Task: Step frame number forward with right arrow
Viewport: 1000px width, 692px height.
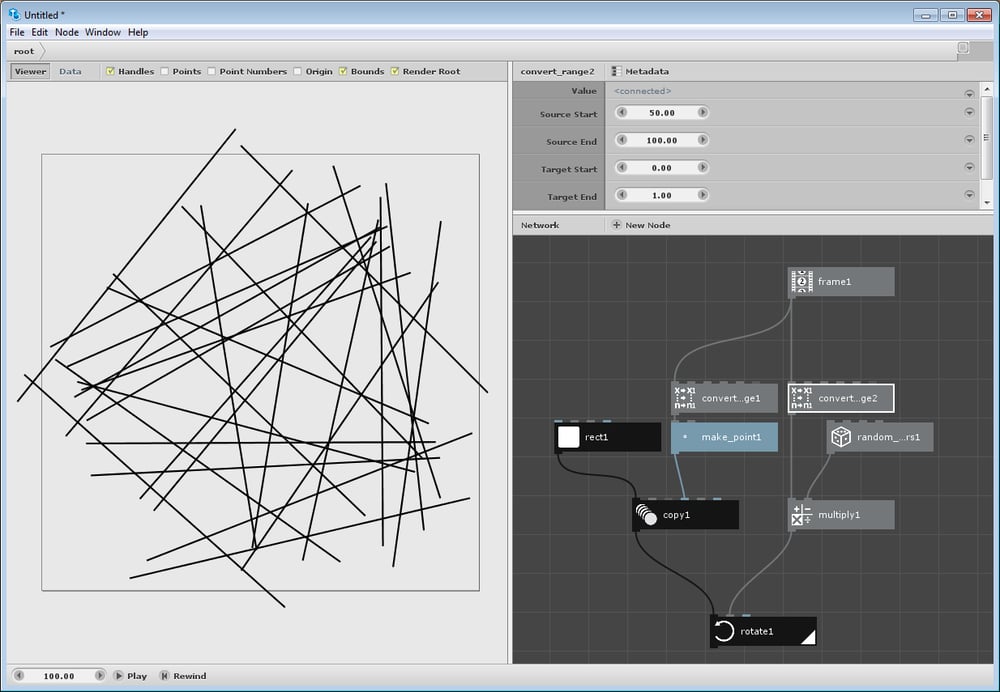Action: (99, 675)
